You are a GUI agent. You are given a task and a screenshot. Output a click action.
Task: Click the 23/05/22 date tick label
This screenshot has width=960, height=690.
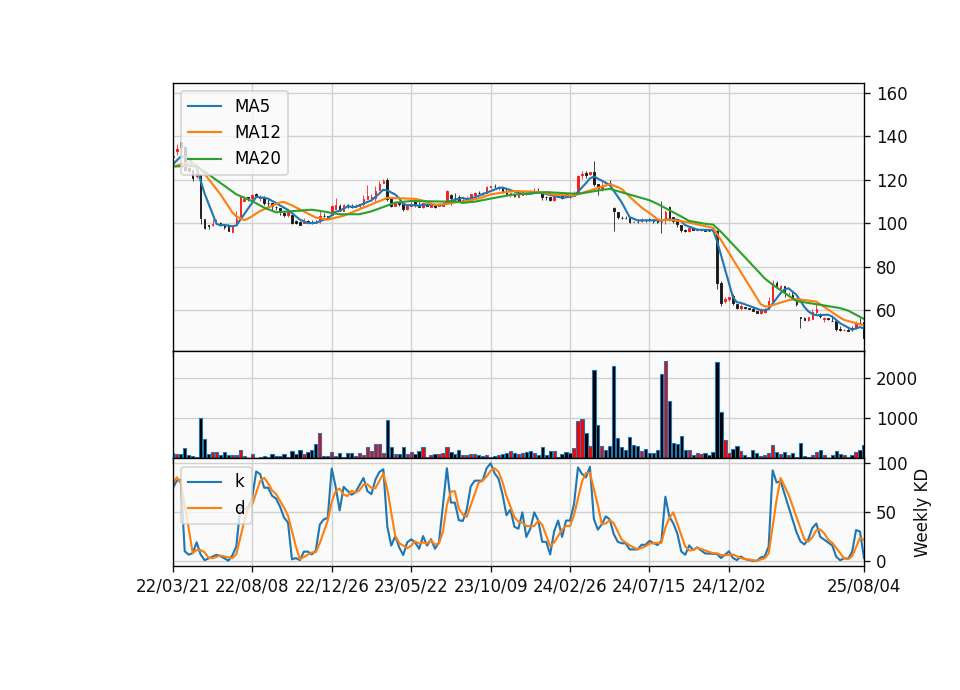411,586
